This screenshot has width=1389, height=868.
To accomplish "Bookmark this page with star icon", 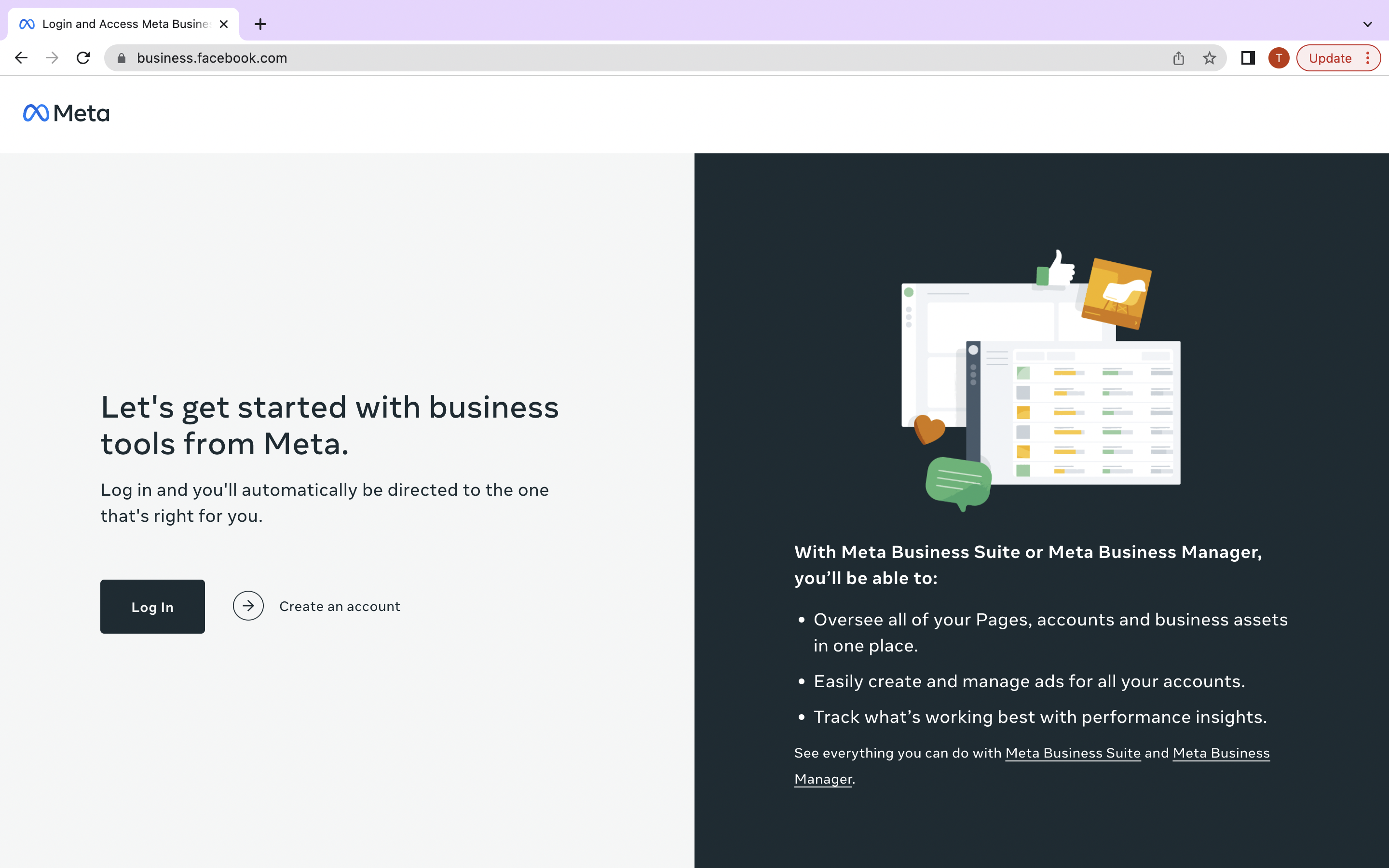I will (x=1210, y=58).
